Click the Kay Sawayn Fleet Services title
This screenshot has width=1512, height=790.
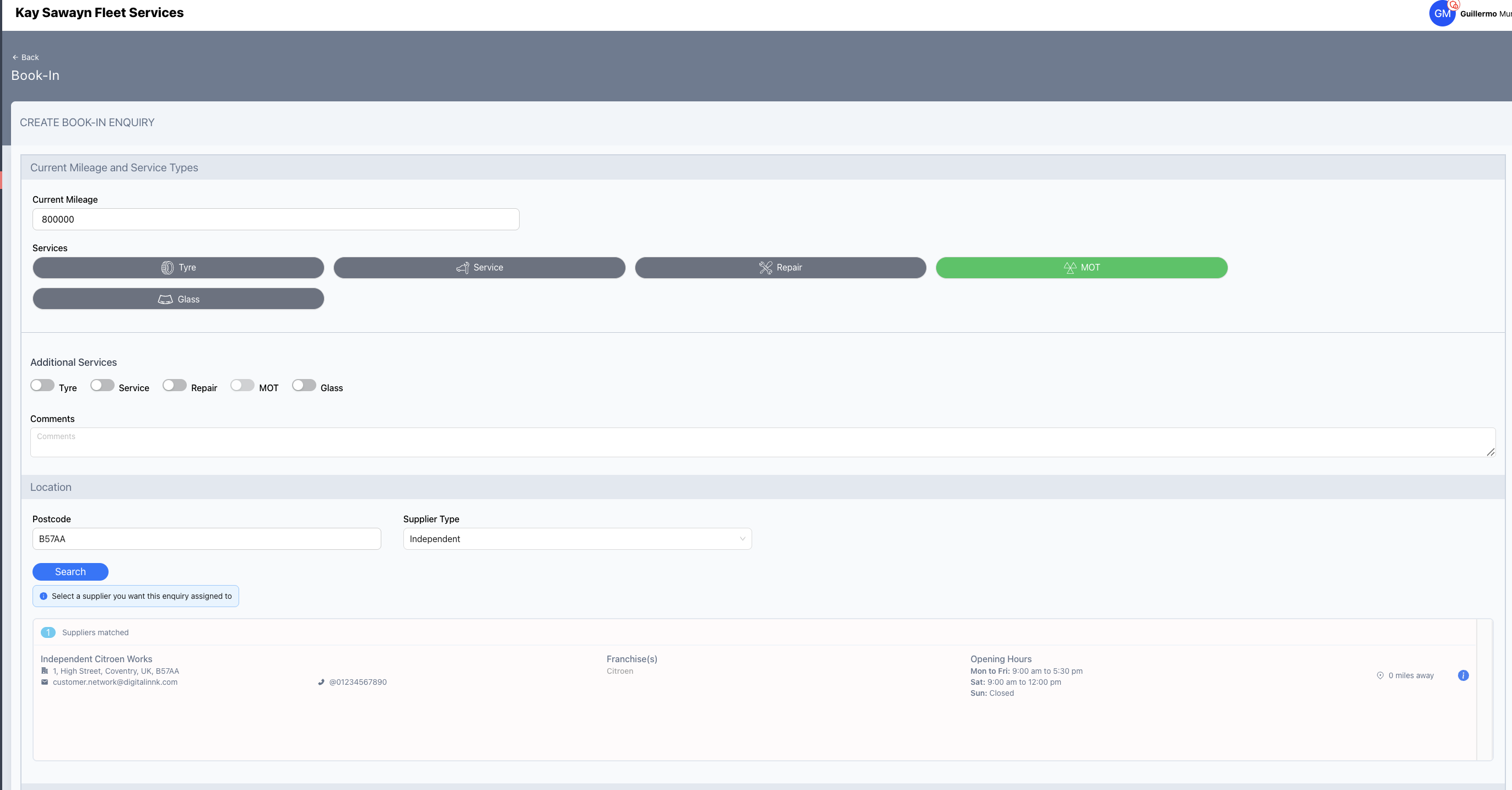tap(99, 12)
